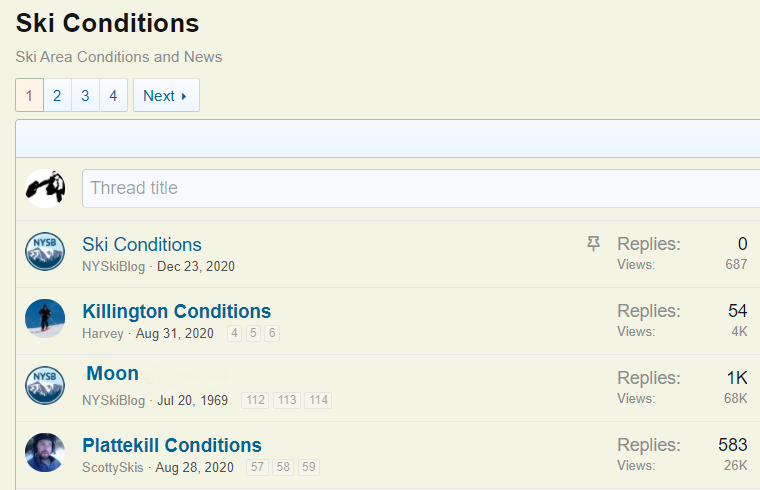Select page 2 in pagination

click(x=57, y=96)
